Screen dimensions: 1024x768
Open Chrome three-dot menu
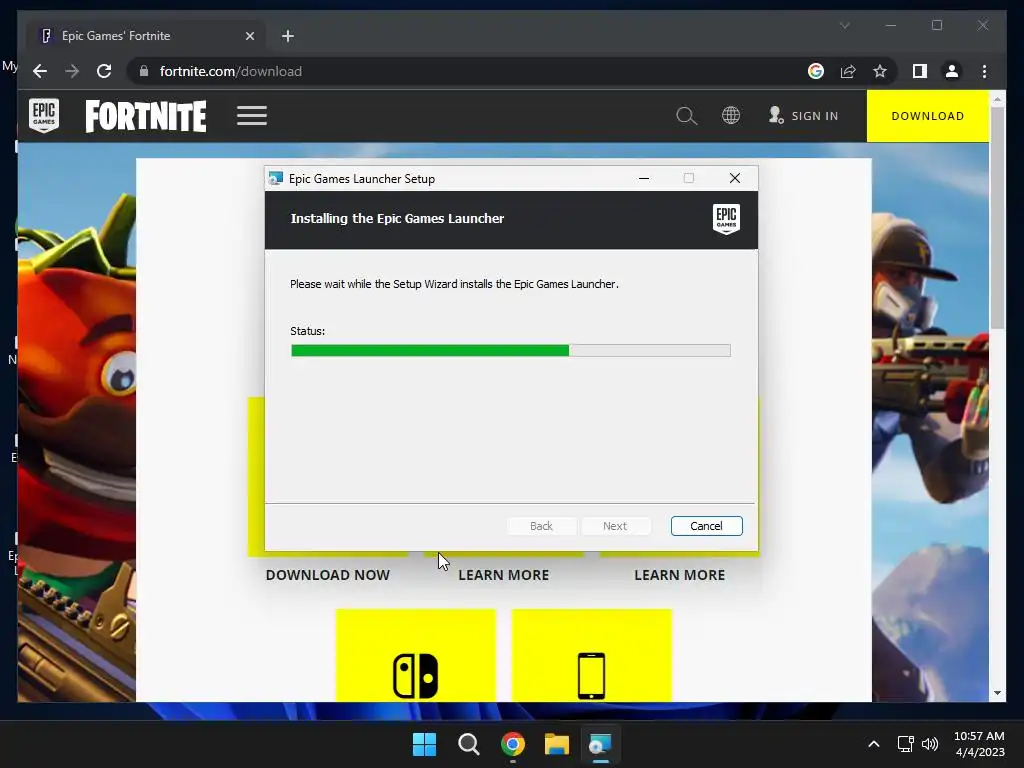pyautogui.click(x=984, y=71)
